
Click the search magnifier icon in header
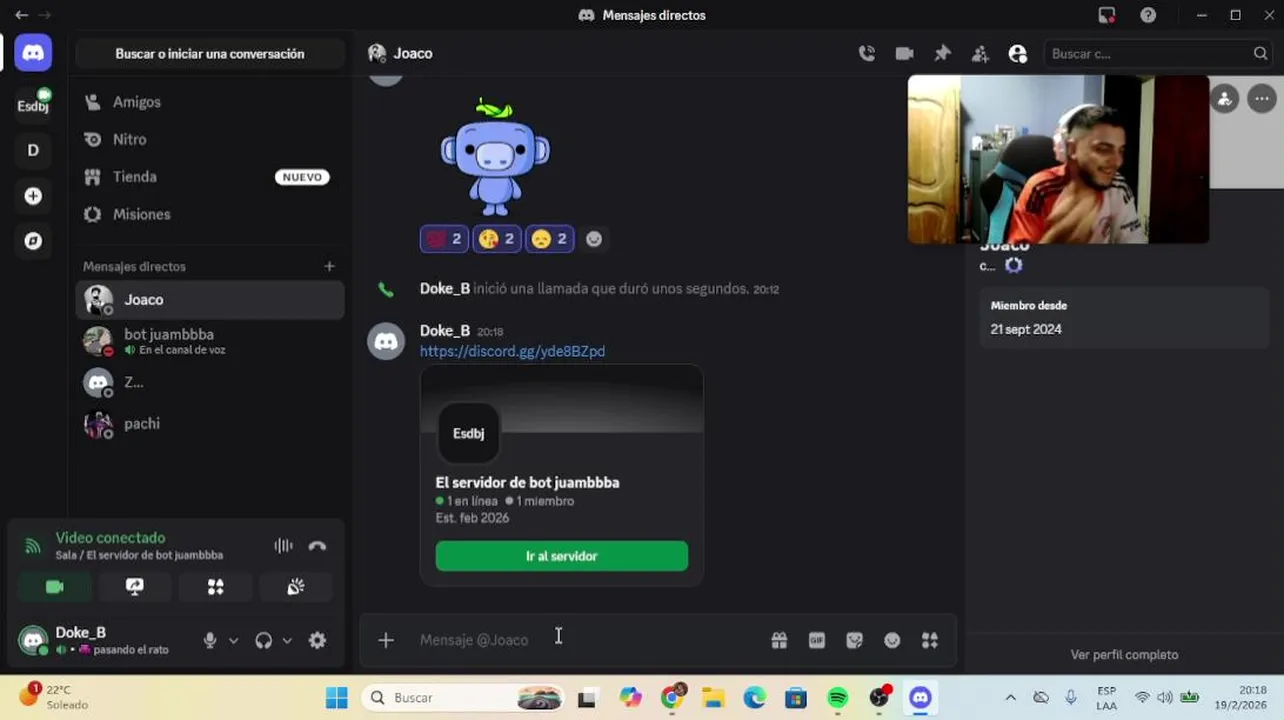coord(1260,54)
